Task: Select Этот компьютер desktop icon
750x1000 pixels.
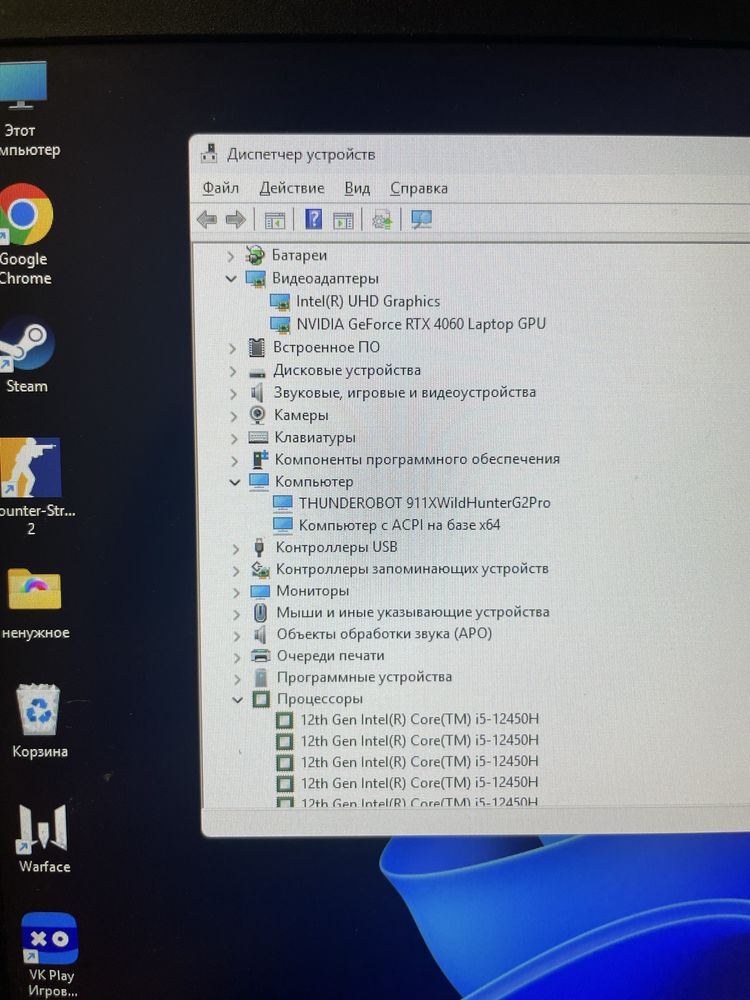Action: [x=26, y=110]
